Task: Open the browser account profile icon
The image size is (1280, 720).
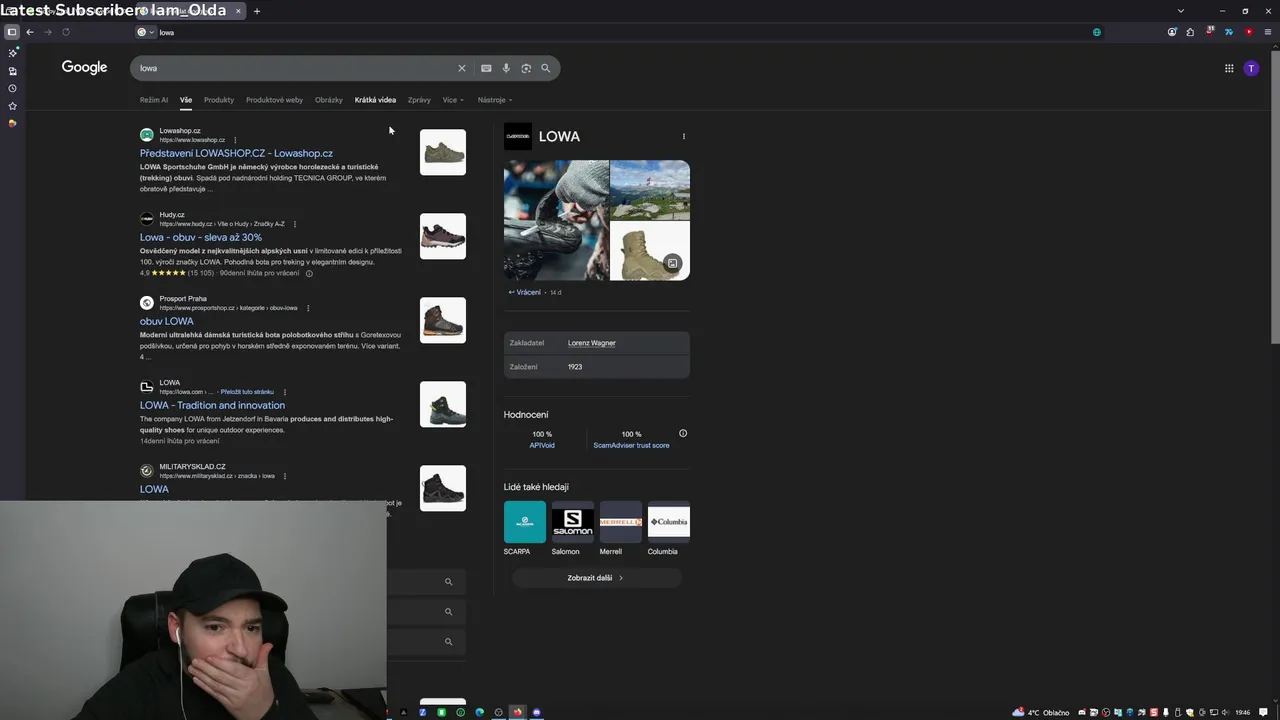Action: (1172, 32)
